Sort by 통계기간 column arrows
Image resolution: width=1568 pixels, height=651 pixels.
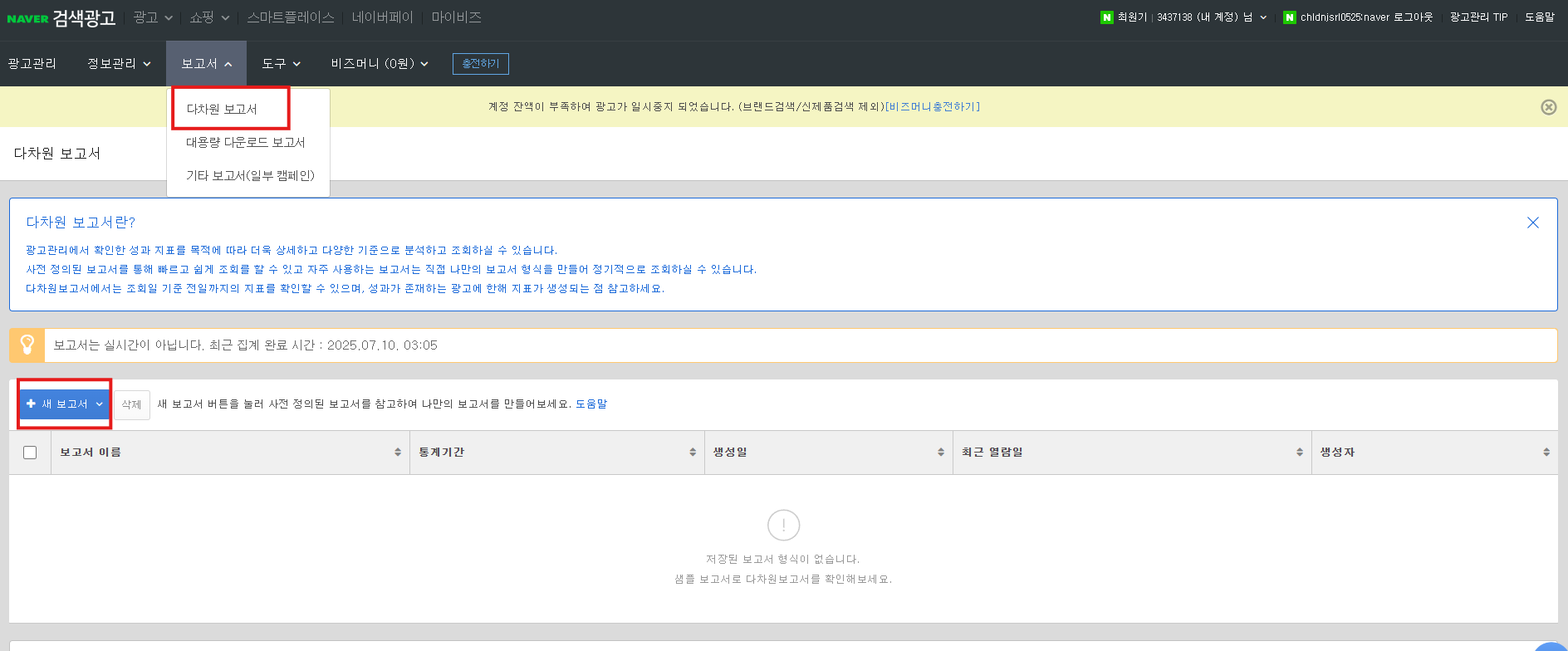tap(693, 453)
